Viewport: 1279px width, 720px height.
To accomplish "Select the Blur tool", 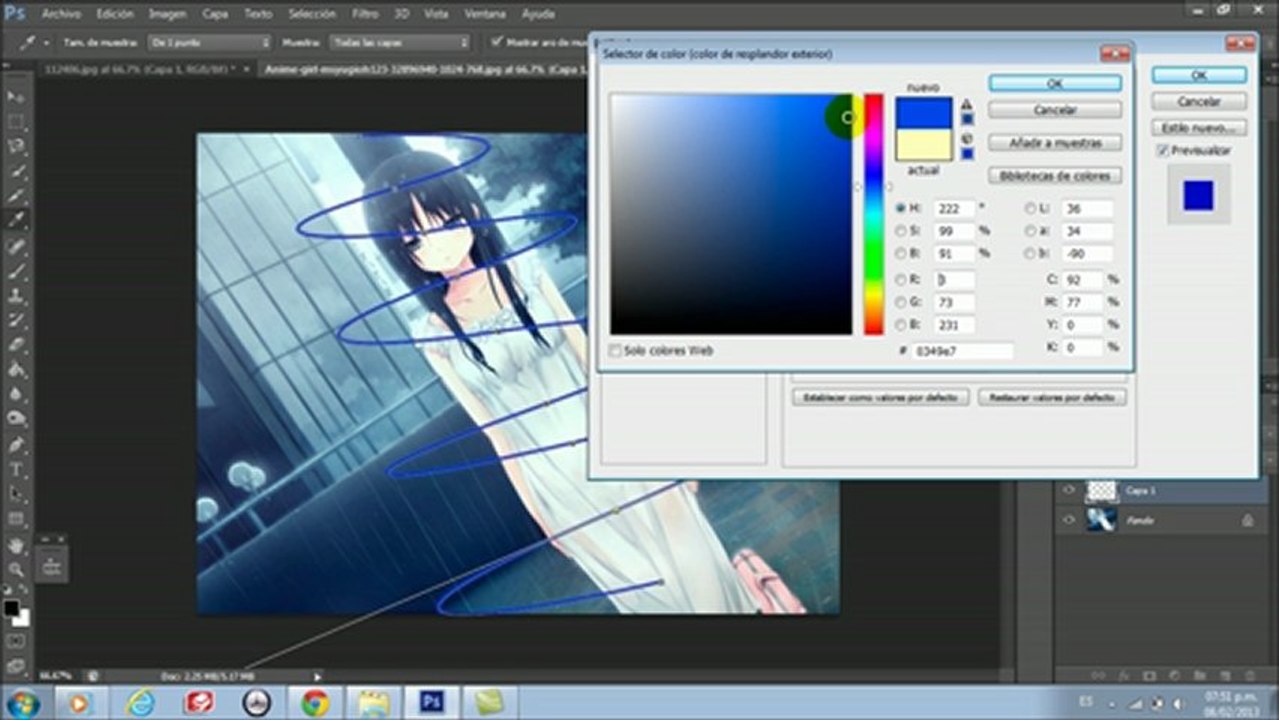I will [16, 395].
